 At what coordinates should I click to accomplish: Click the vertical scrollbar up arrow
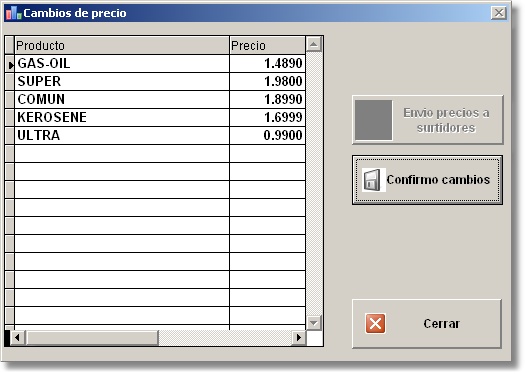pos(314,44)
